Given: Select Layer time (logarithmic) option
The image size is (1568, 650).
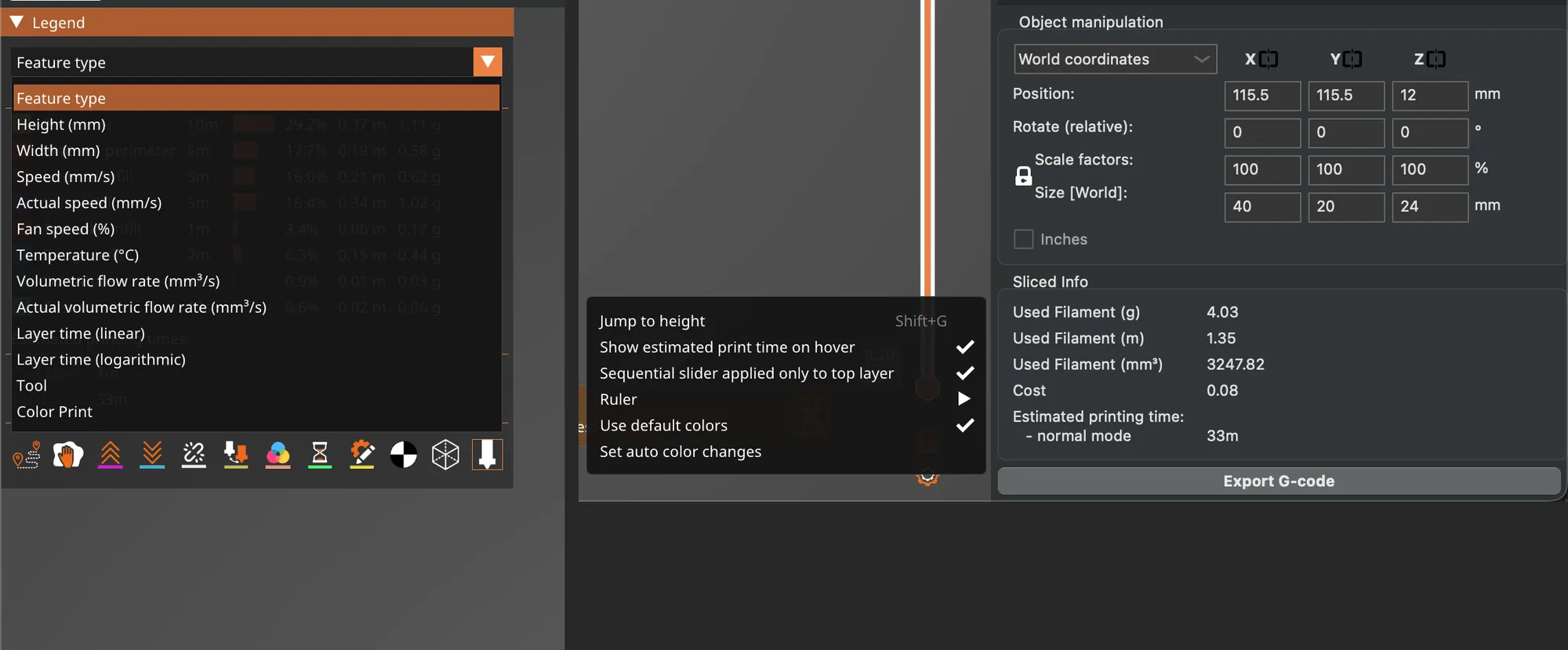Looking at the screenshot, I should [256, 359].
